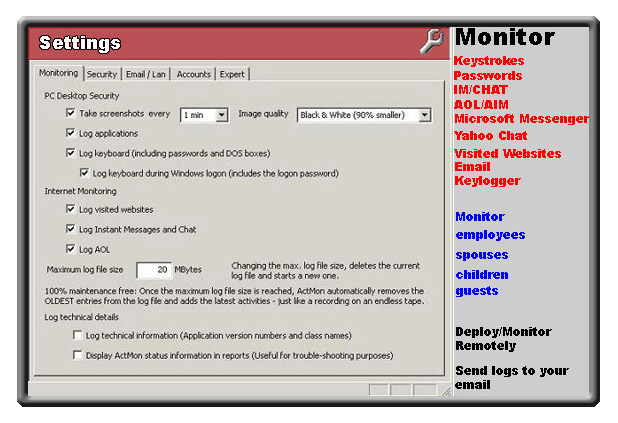Click the Keylogger red text
This screenshot has width=618, height=423.
488,181
